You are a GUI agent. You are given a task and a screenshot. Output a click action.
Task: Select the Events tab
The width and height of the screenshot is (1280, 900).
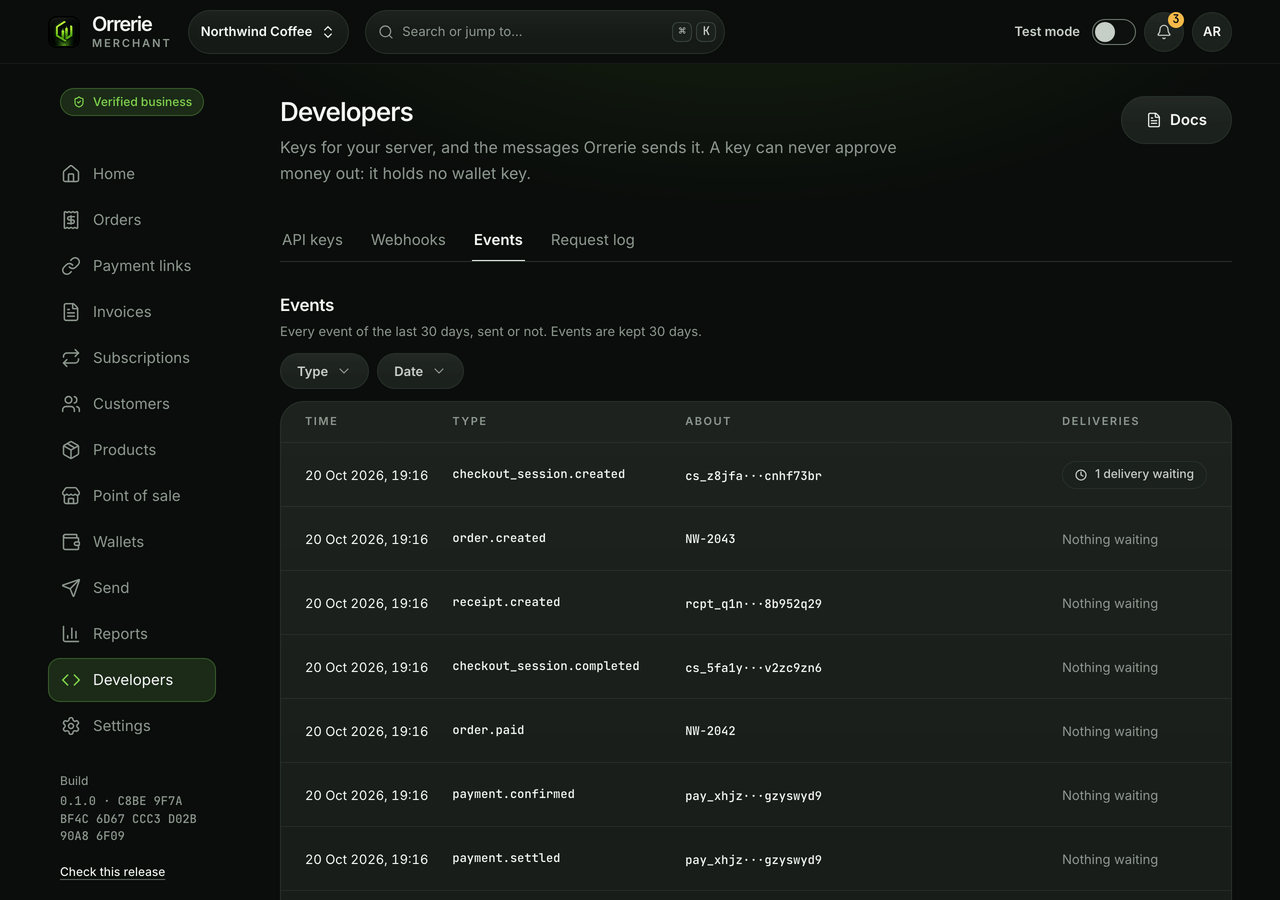coord(498,240)
